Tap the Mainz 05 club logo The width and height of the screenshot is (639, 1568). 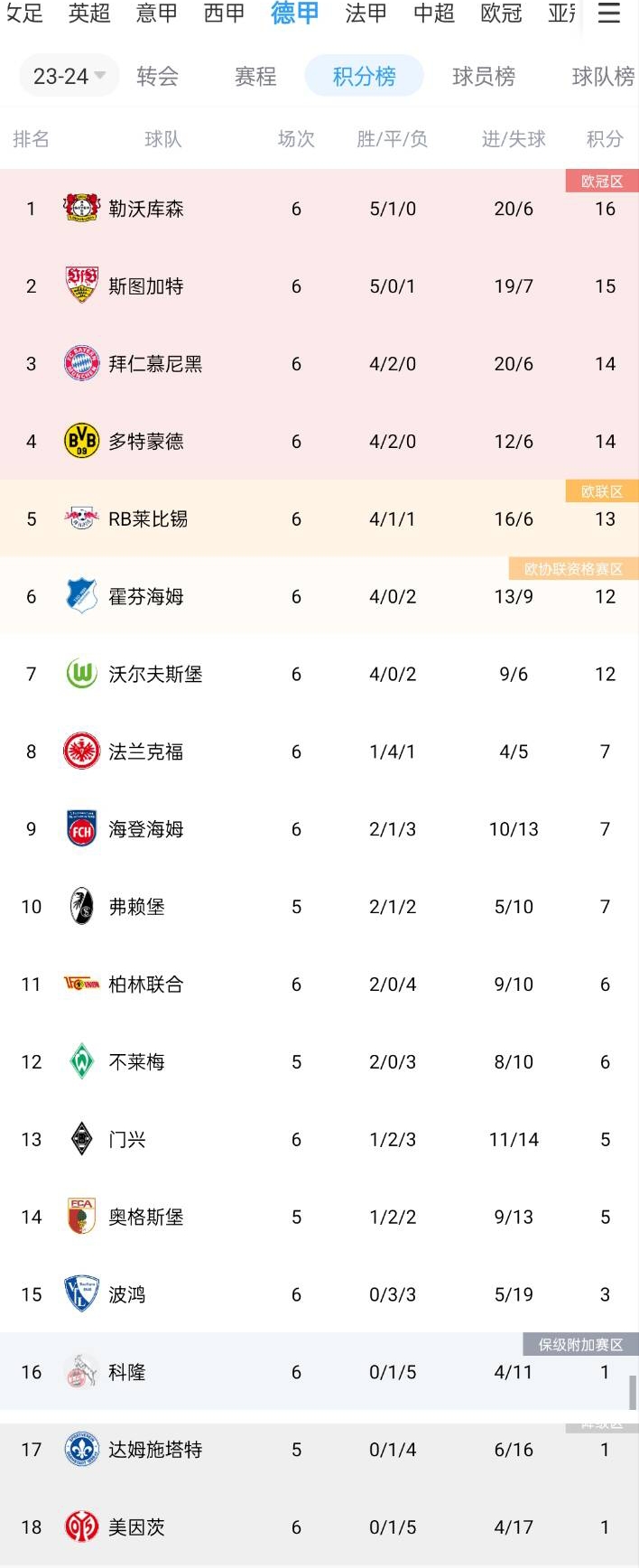(81, 1526)
